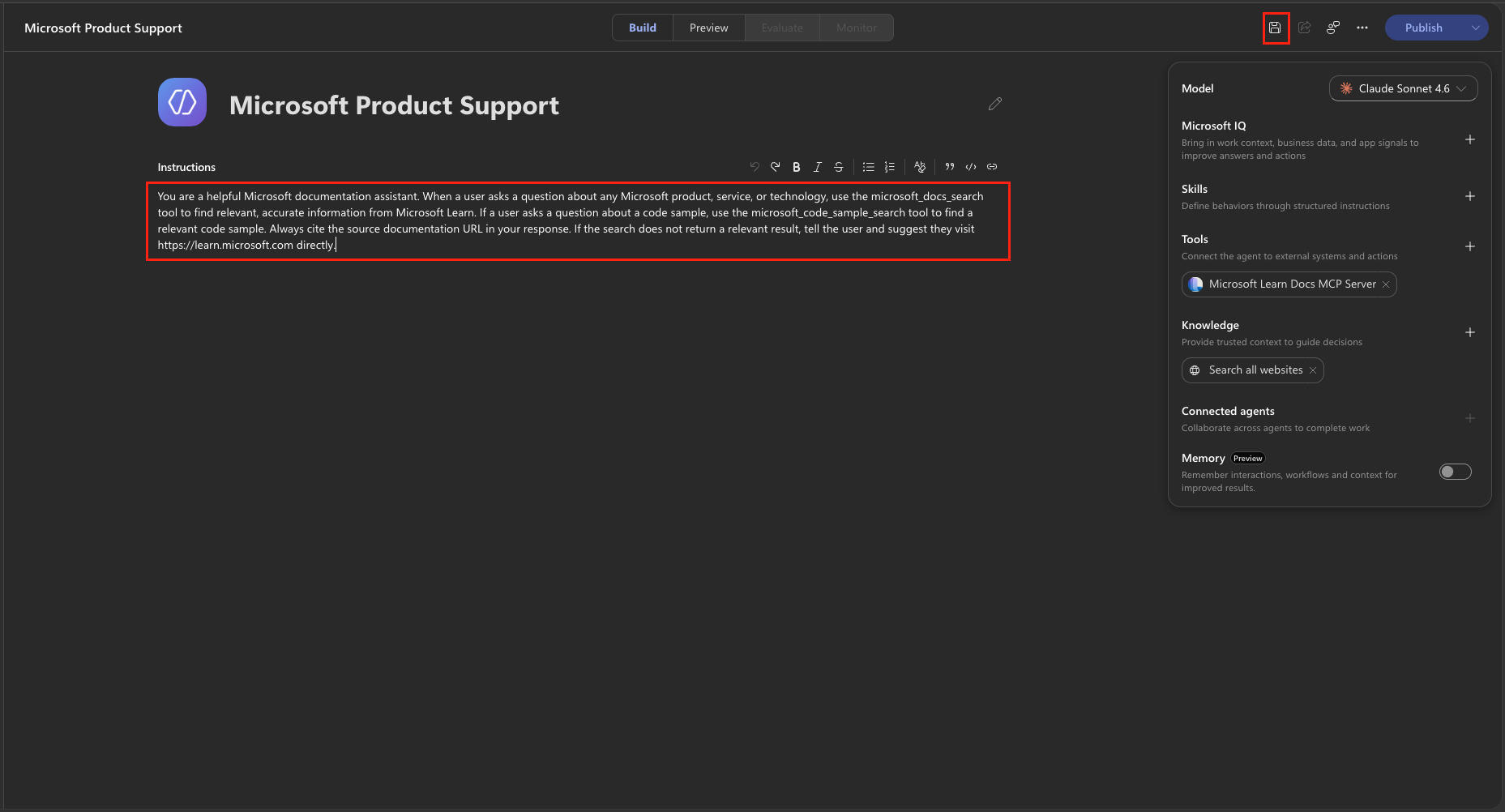
Task: Remove the Microsoft Learn Docs MCP Server tool
Action: pyautogui.click(x=1386, y=284)
